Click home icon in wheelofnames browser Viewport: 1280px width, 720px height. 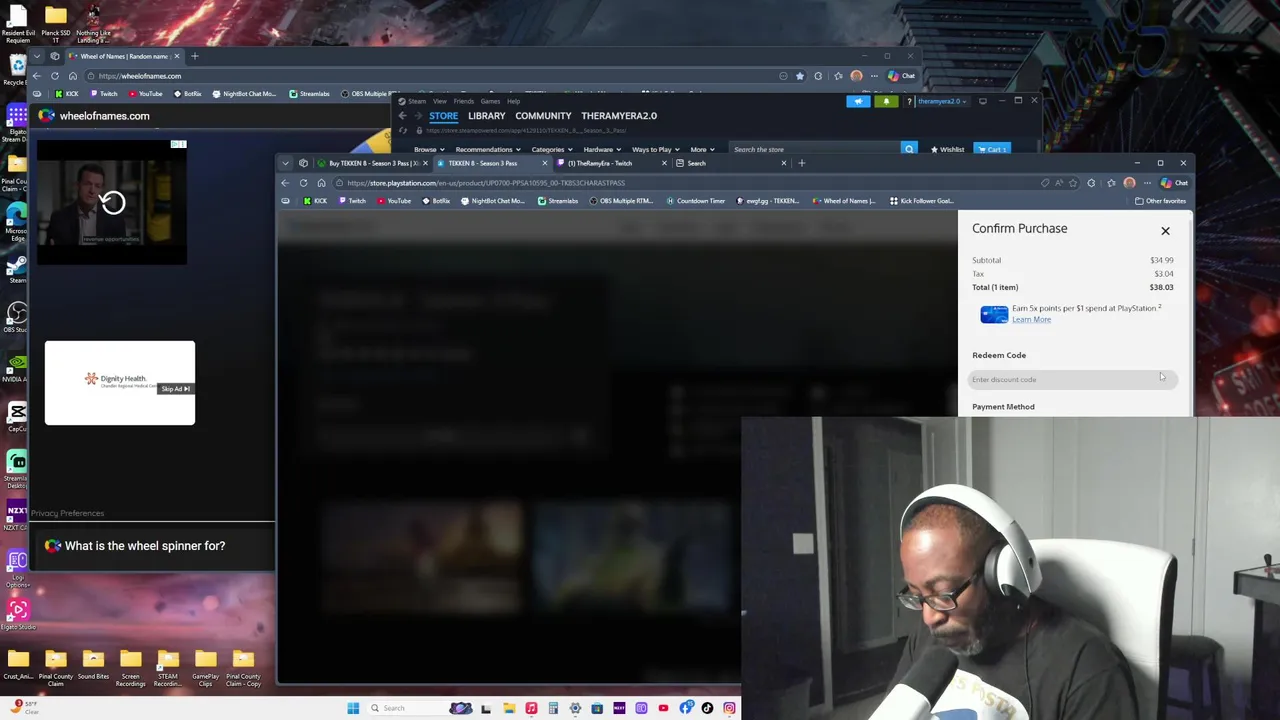pos(73,76)
